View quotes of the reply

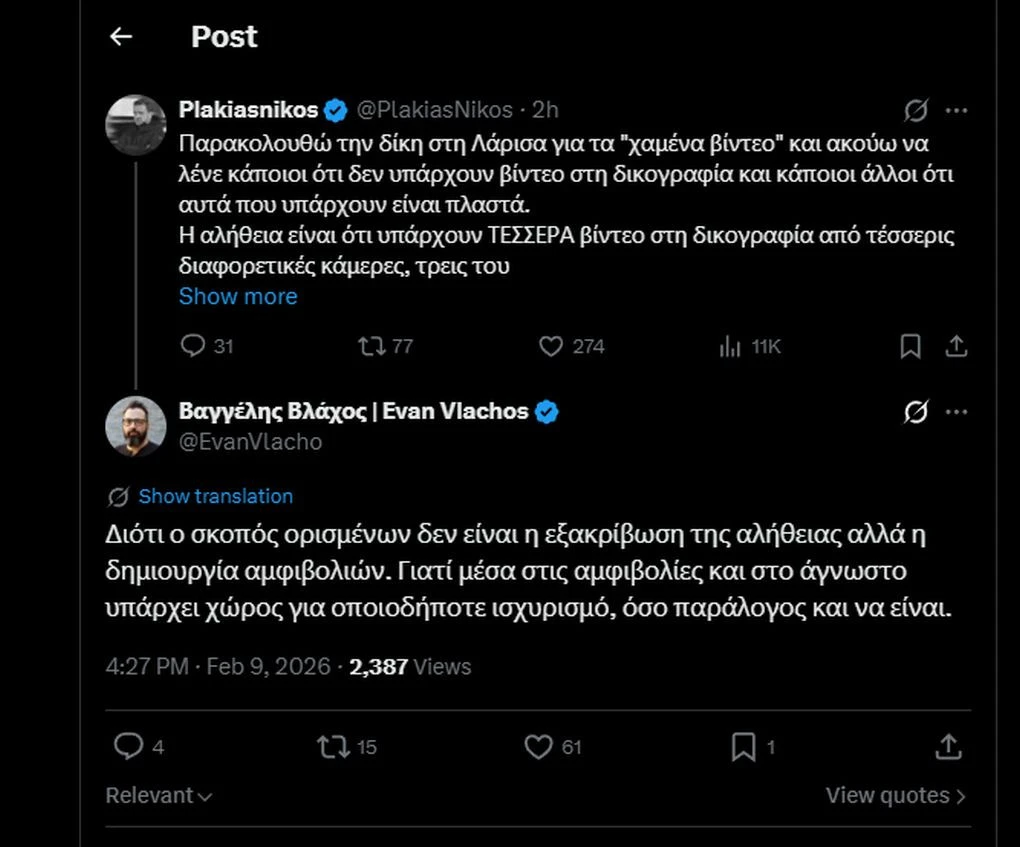(895, 795)
